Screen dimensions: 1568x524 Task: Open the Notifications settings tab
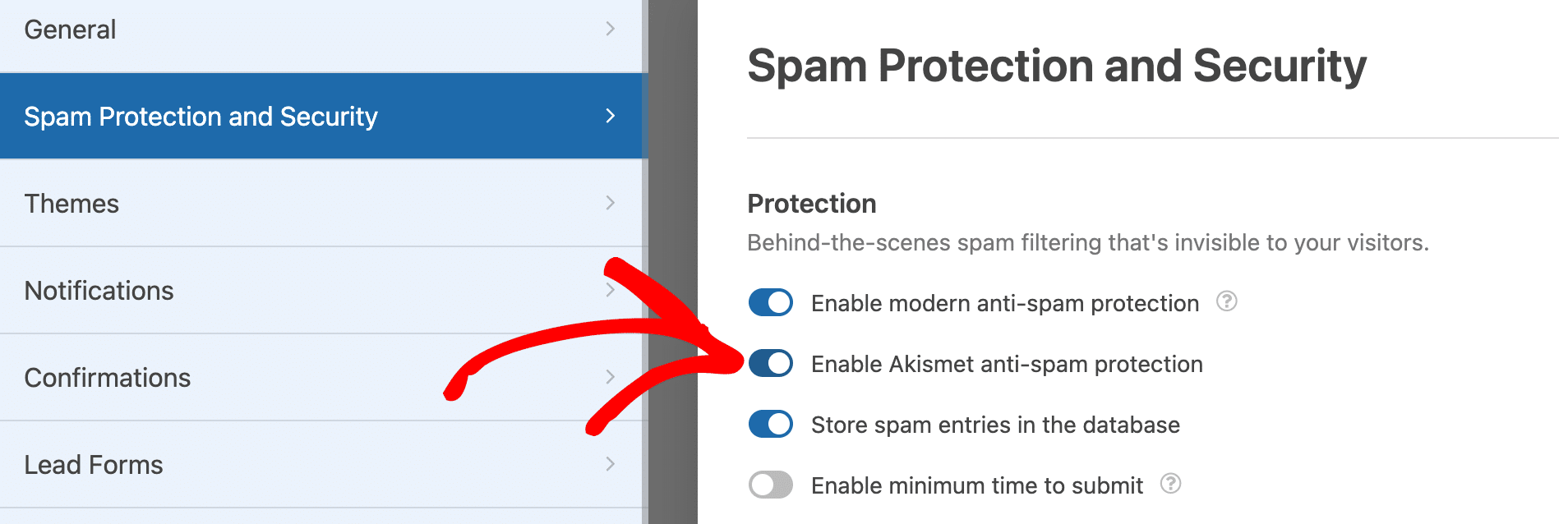[99, 291]
